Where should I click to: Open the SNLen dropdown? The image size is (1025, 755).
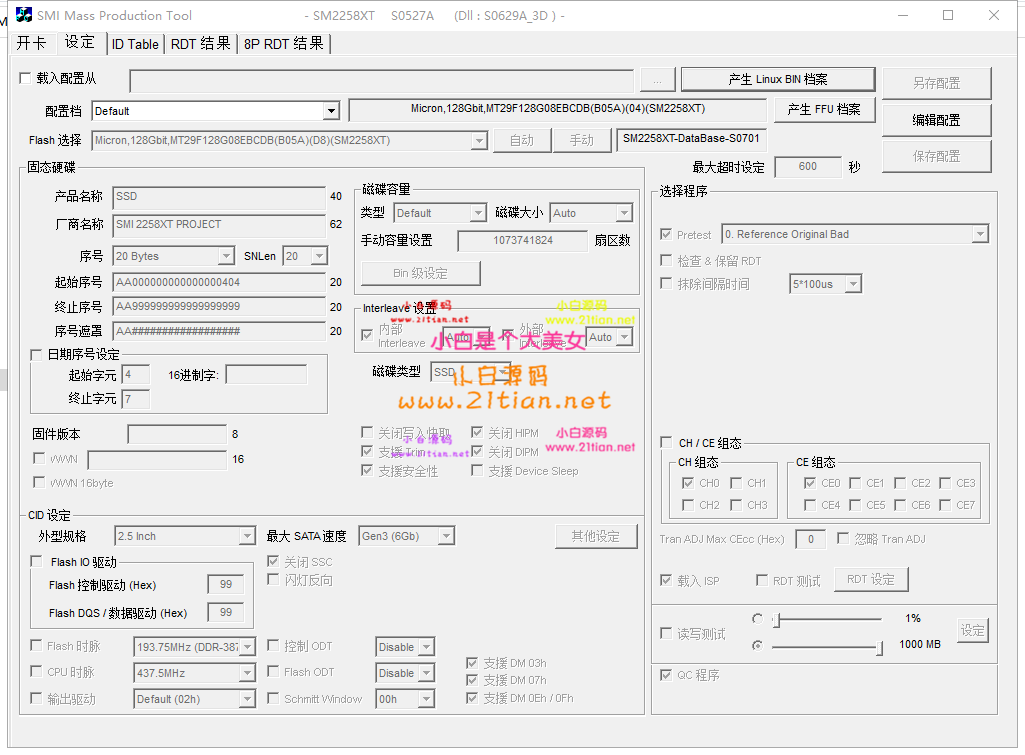coord(319,256)
